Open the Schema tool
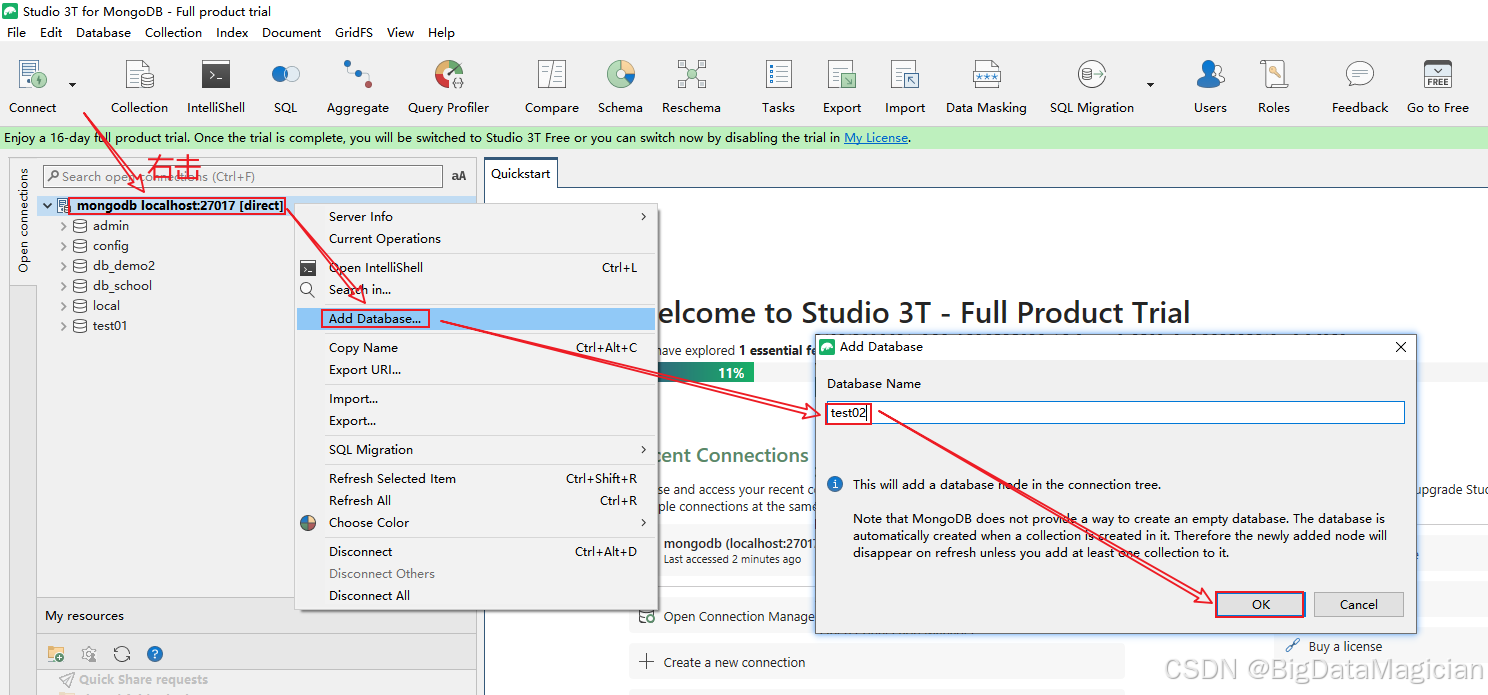The image size is (1488, 695). click(620, 75)
